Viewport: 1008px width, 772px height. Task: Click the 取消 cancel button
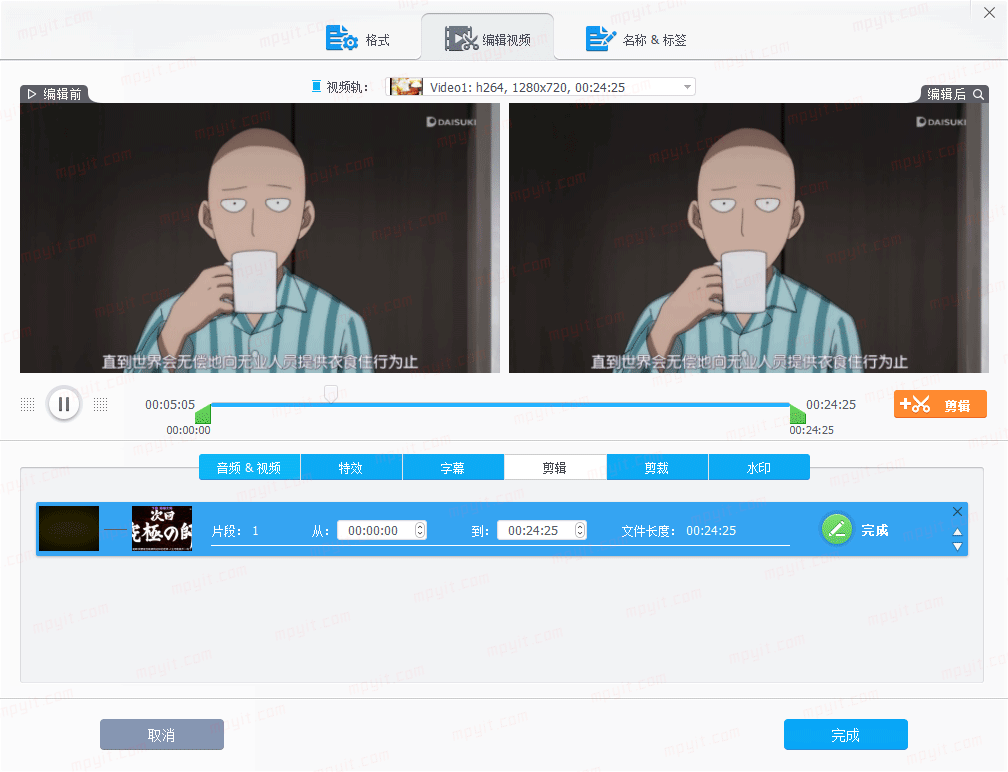(162, 735)
